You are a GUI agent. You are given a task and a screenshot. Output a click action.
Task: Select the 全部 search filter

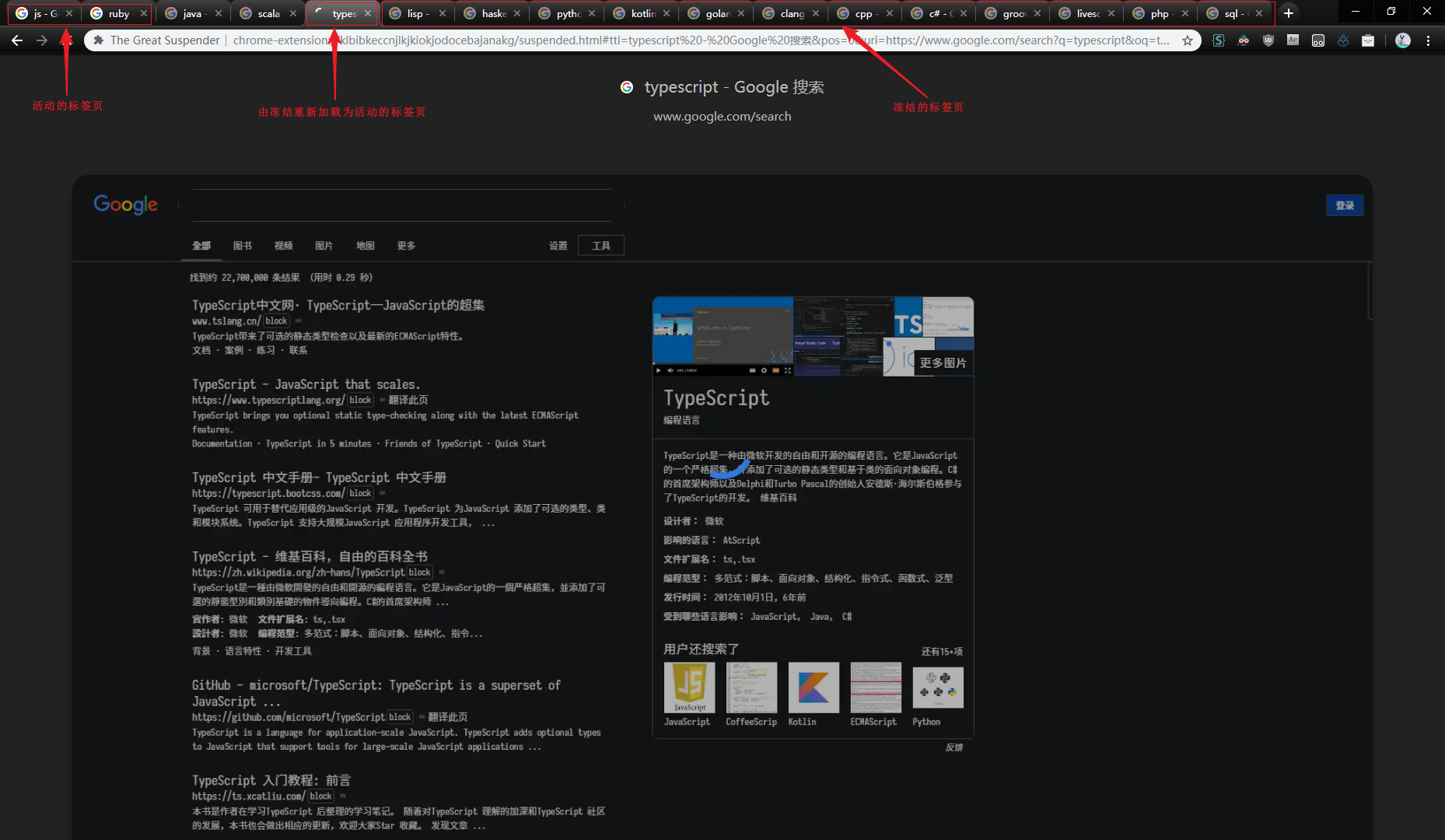[x=201, y=246]
